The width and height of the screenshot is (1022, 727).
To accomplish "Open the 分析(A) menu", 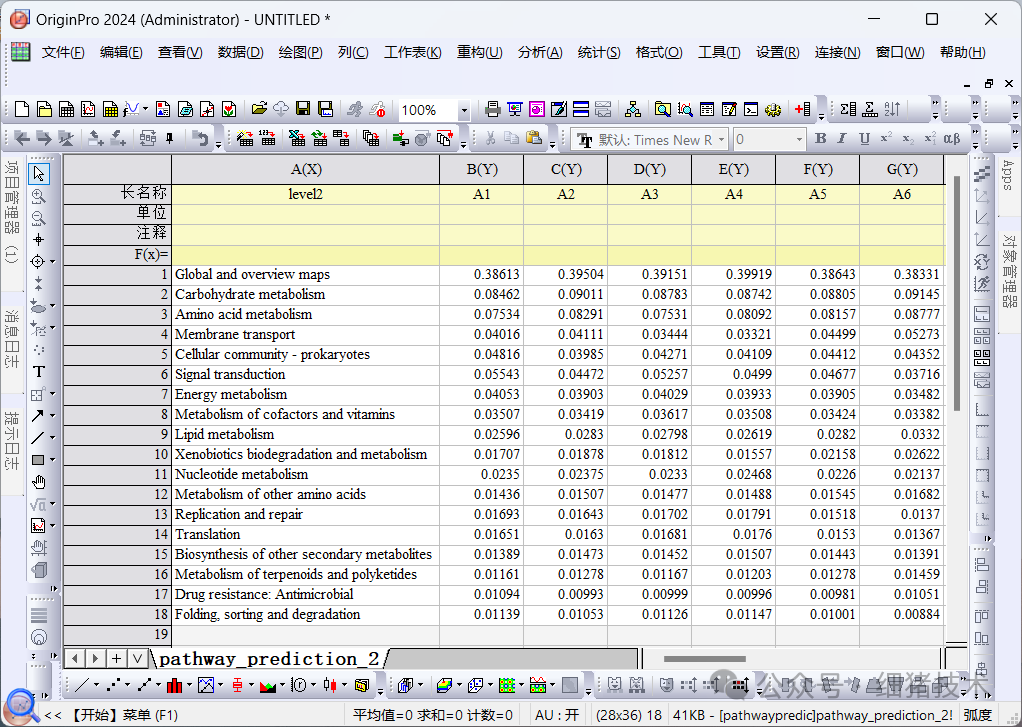I will point(539,52).
